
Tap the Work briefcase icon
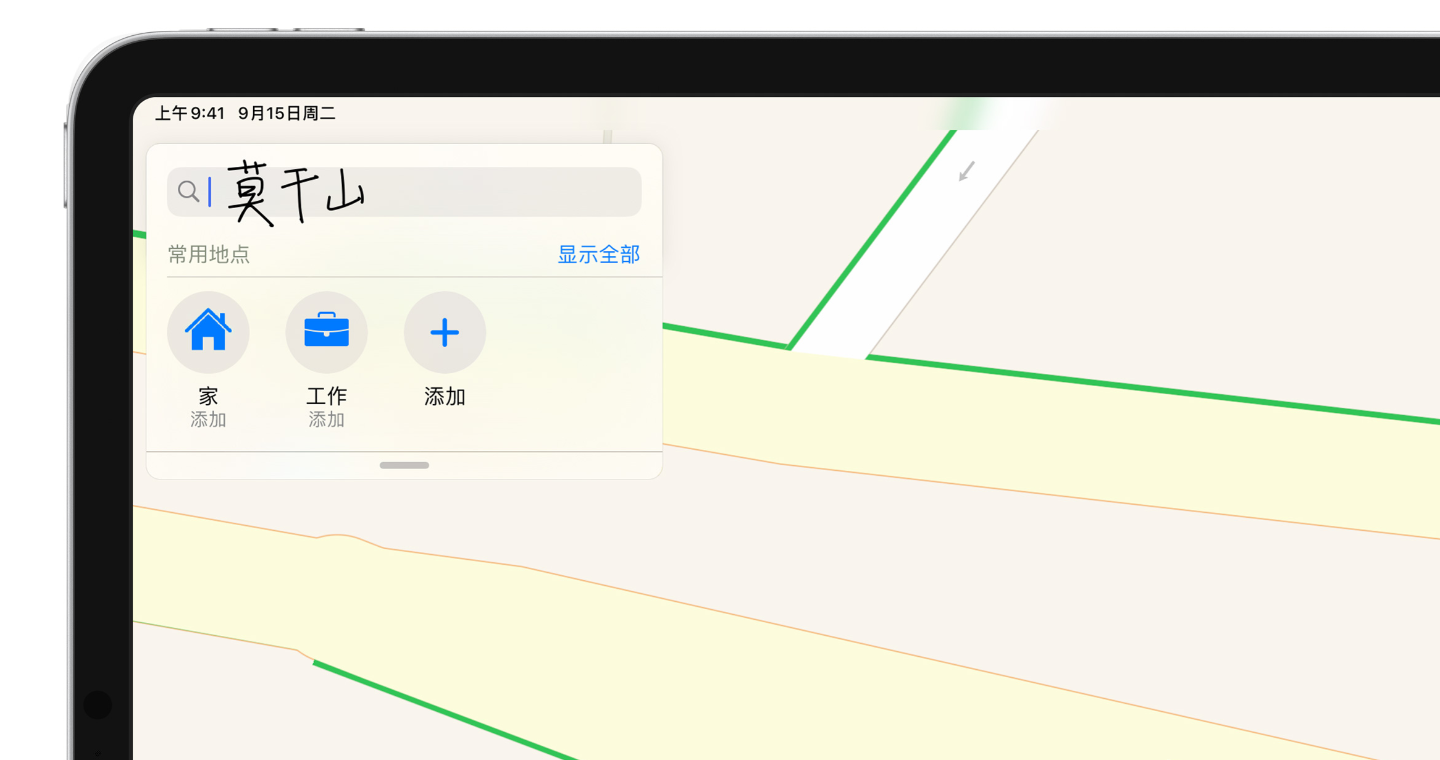(x=326, y=332)
